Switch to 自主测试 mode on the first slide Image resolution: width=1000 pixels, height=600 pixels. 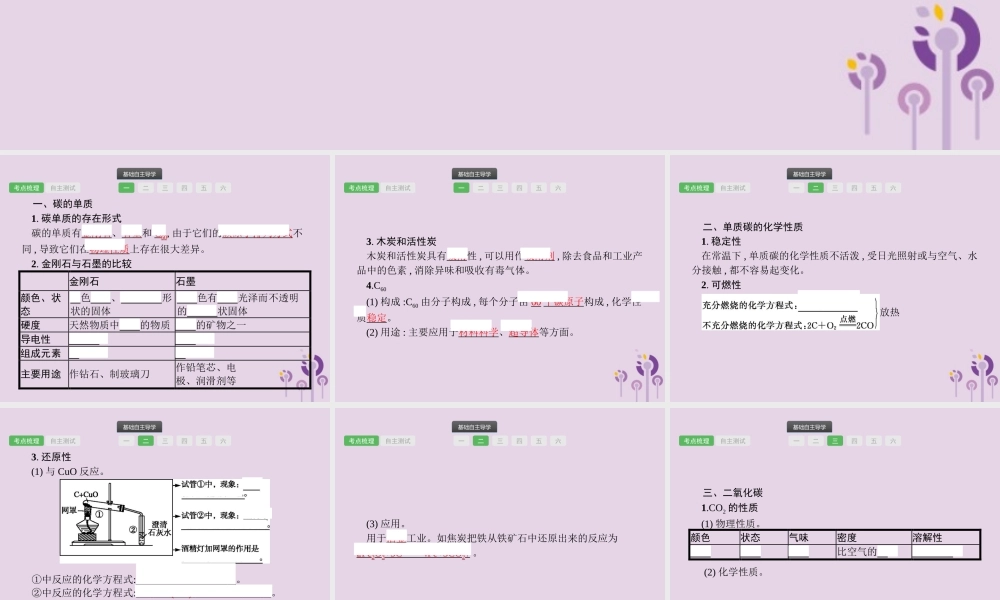tap(63, 186)
